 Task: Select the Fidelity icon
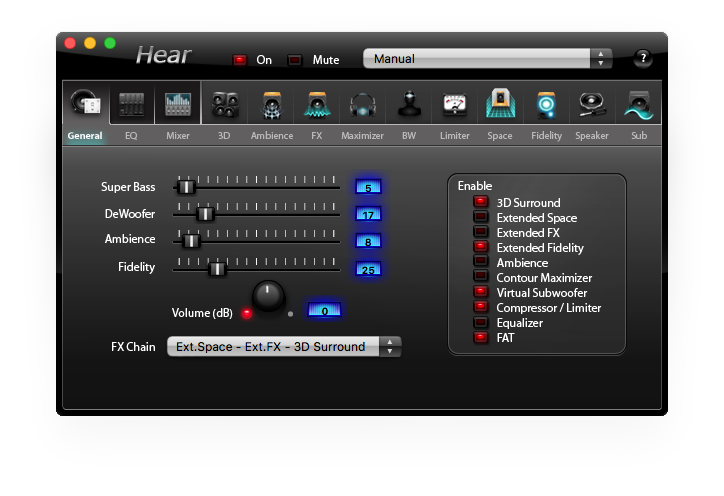546,104
